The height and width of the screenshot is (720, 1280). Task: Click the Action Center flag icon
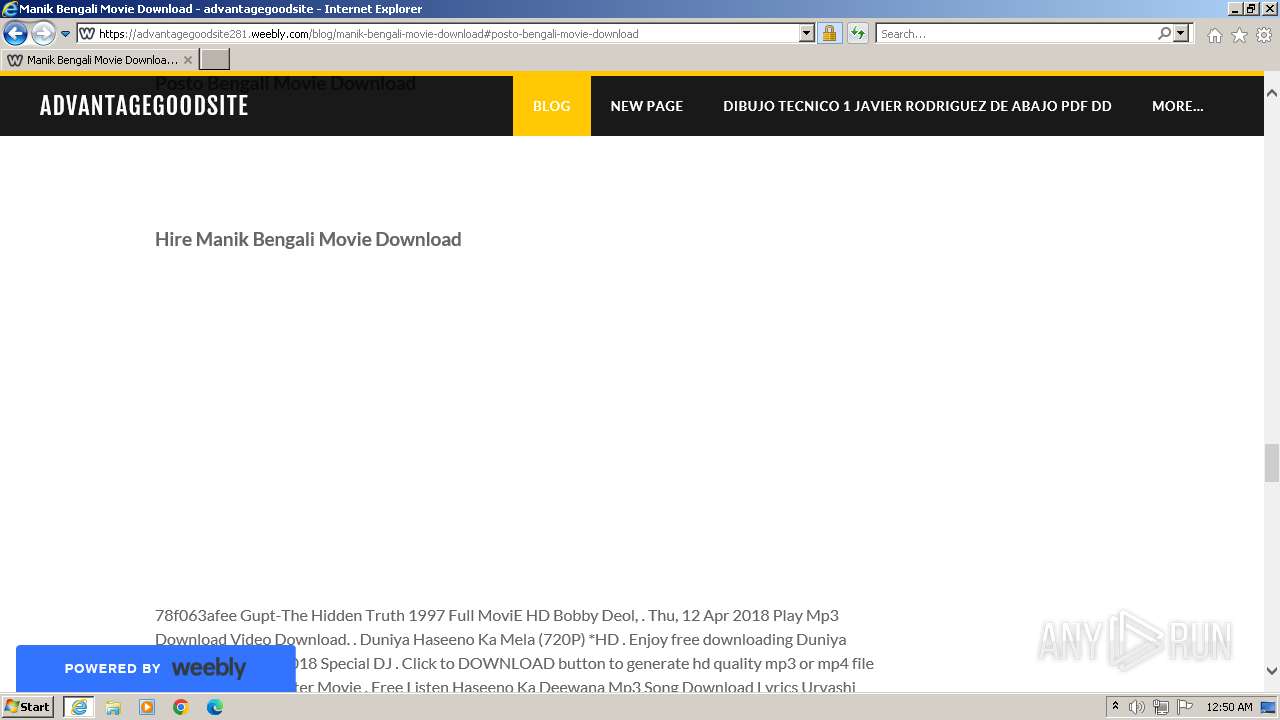click(1185, 707)
